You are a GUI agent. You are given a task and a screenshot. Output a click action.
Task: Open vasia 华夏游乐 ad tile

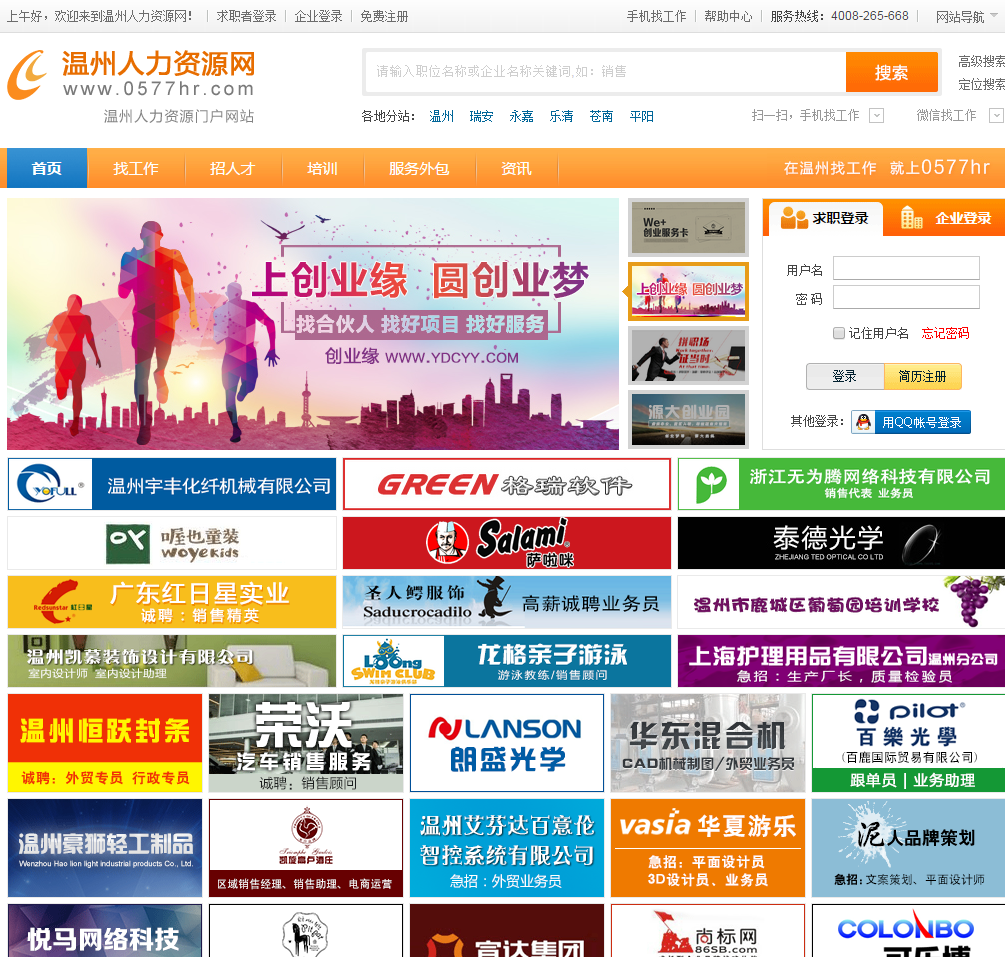pyautogui.click(x=708, y=848)
